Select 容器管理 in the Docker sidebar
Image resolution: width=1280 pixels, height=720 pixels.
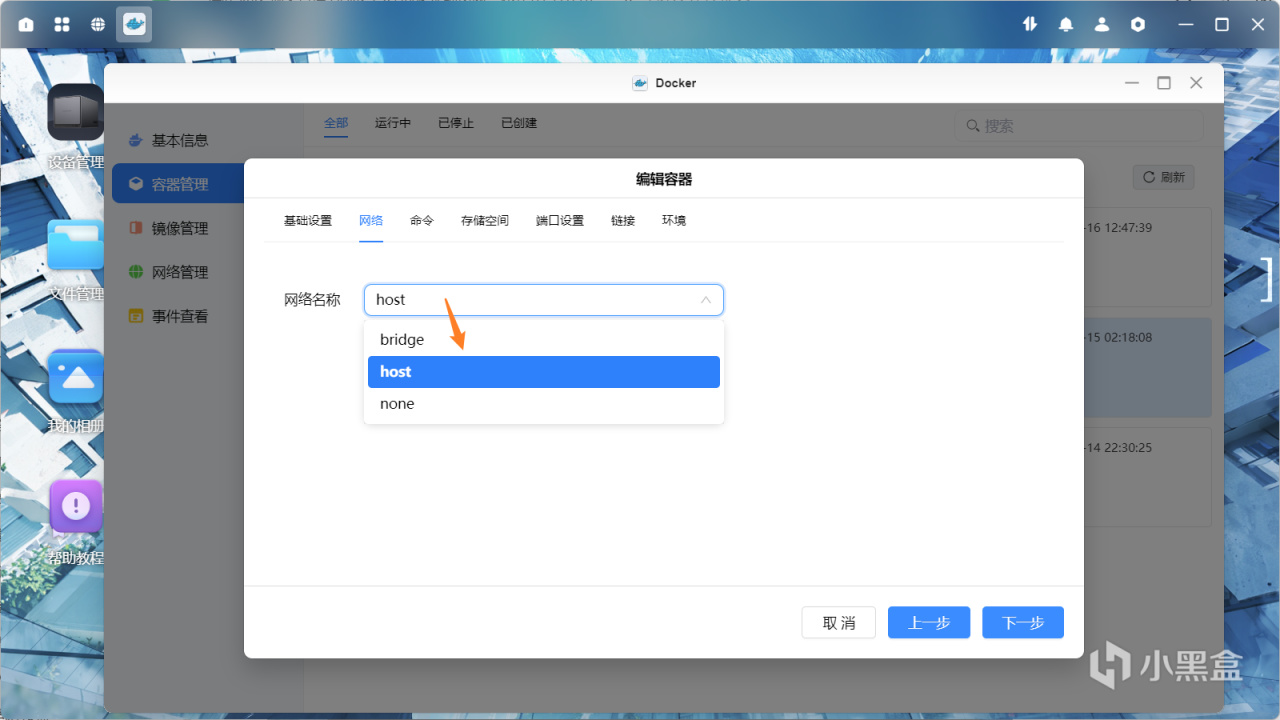[178, 184]
